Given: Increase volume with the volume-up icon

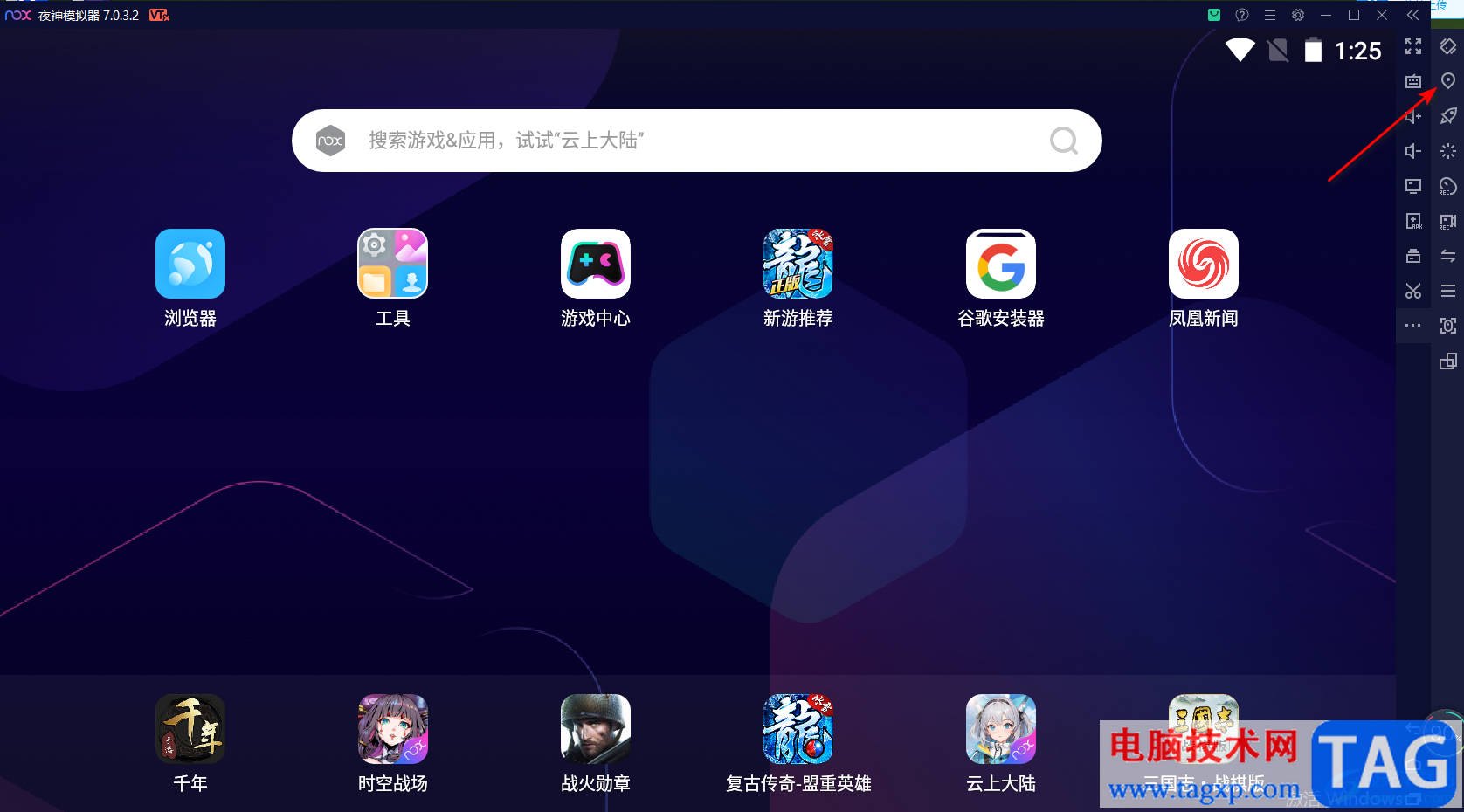Looking at the screenshot, I should coord(1413,116).
